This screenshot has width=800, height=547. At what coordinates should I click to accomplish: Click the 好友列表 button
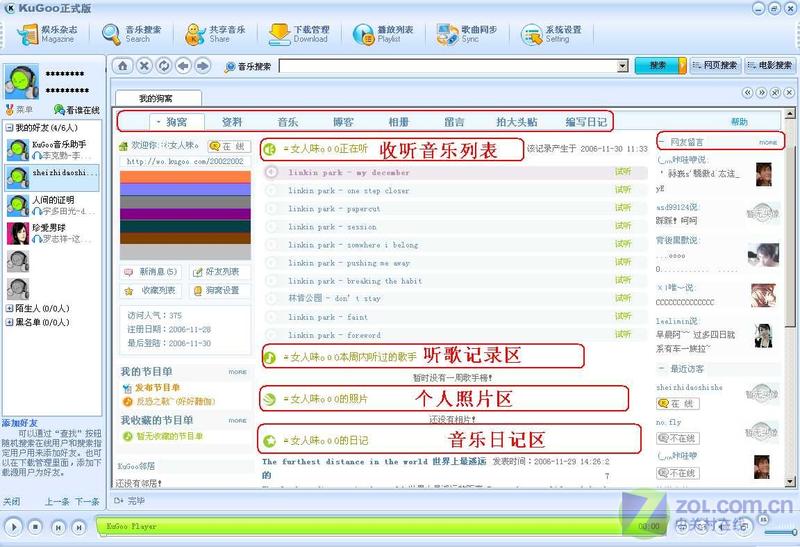pos(220,272)
